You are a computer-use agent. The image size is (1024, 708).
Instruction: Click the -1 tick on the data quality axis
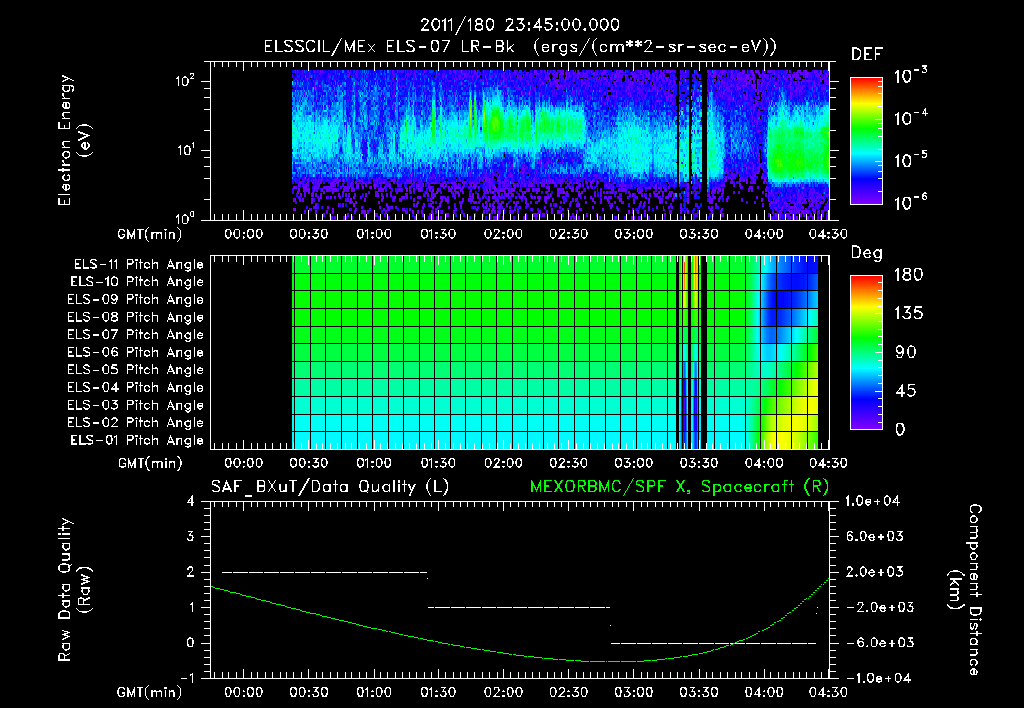point(187,678)
